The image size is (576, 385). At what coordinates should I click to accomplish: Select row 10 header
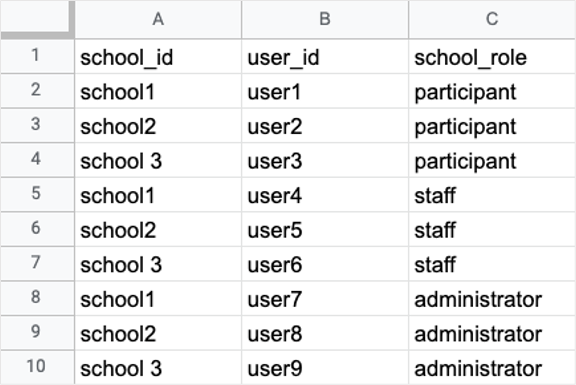37,367
